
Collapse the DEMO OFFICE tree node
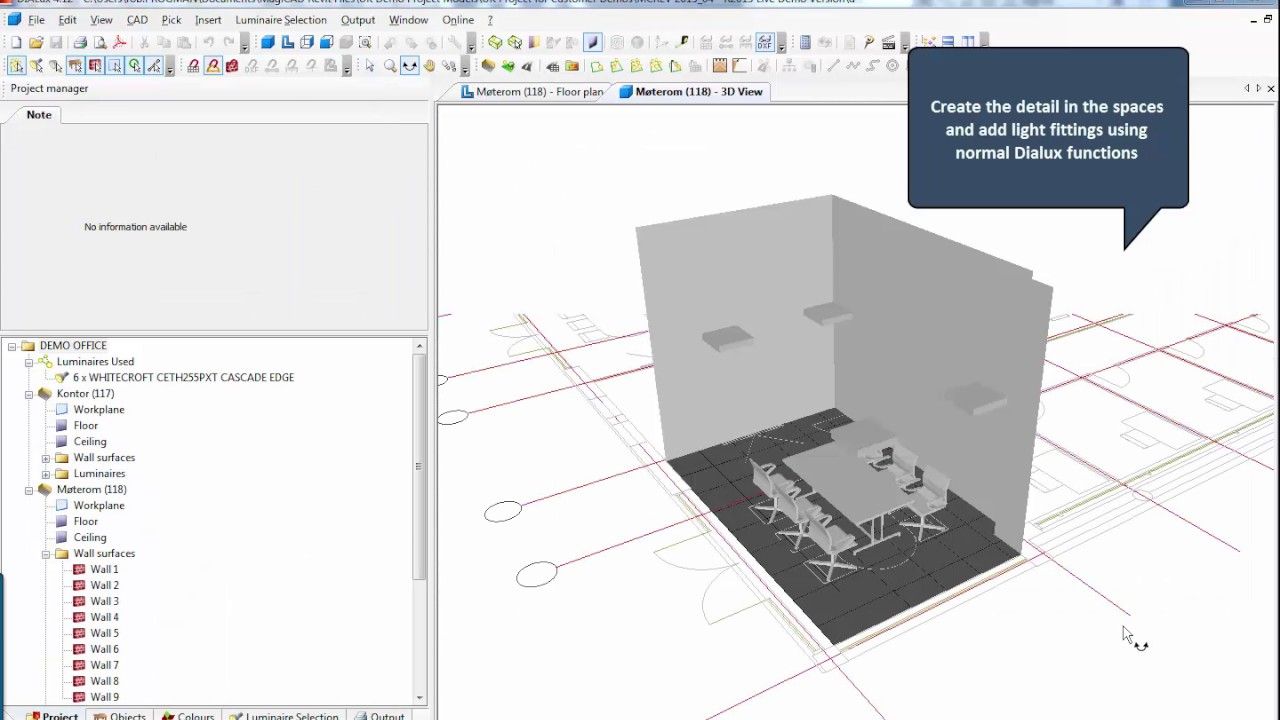pyautogui.click(x=12, y=346)
